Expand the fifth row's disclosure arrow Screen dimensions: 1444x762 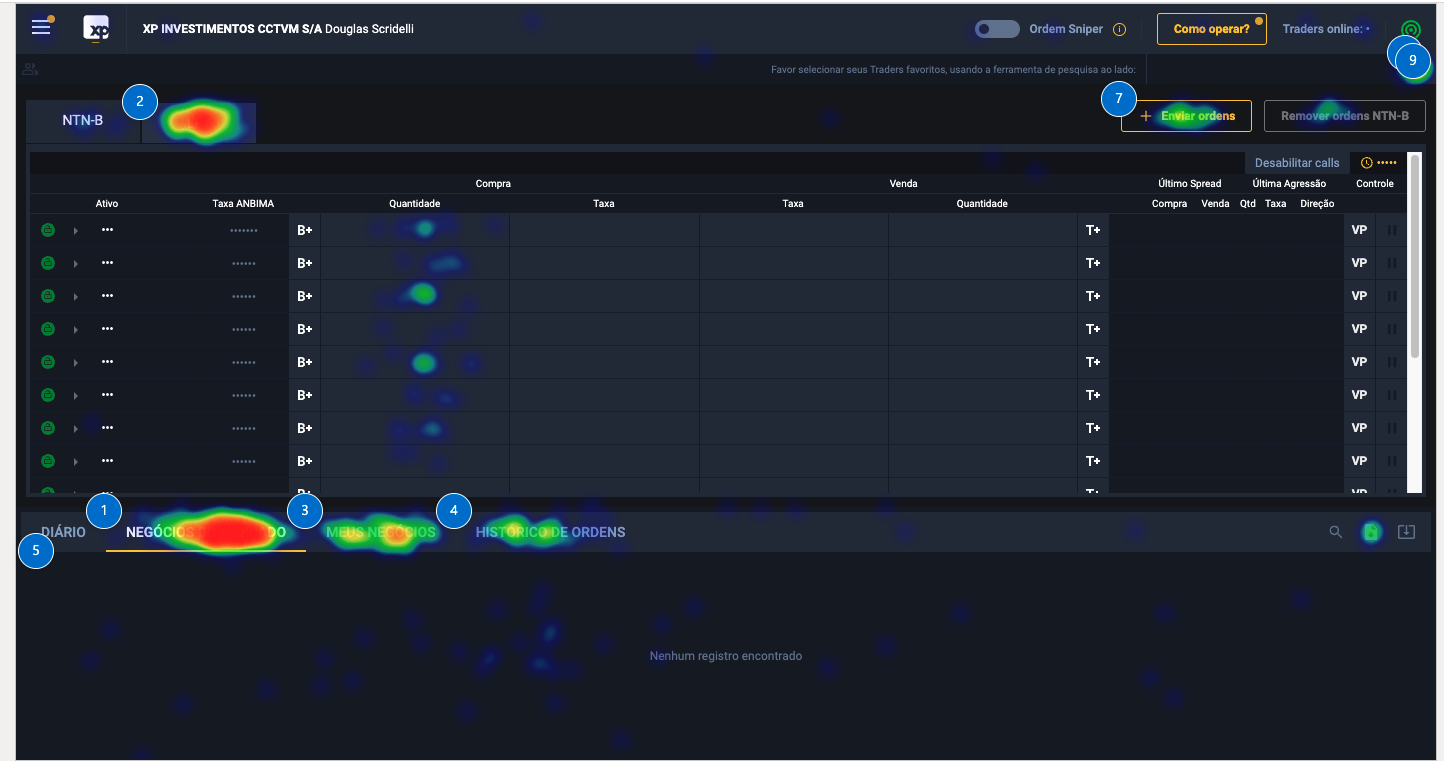pyautogui.click(x=76, y=363)
